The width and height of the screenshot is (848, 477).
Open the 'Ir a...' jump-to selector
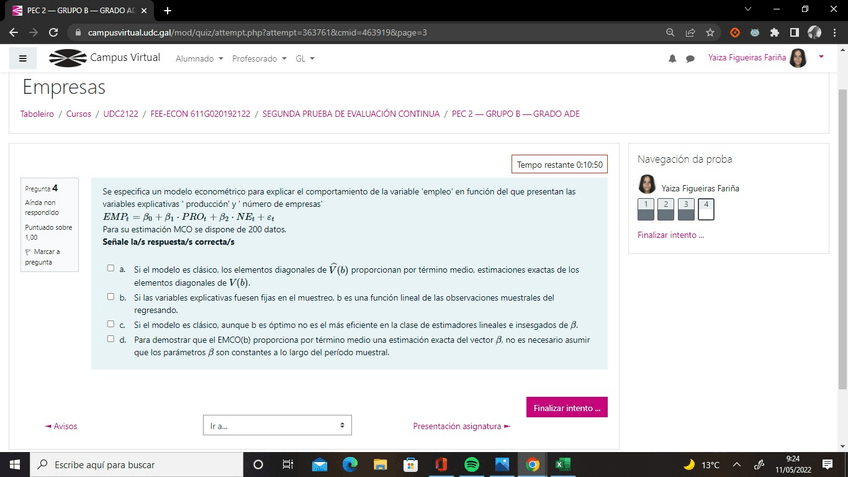[277, 425]
